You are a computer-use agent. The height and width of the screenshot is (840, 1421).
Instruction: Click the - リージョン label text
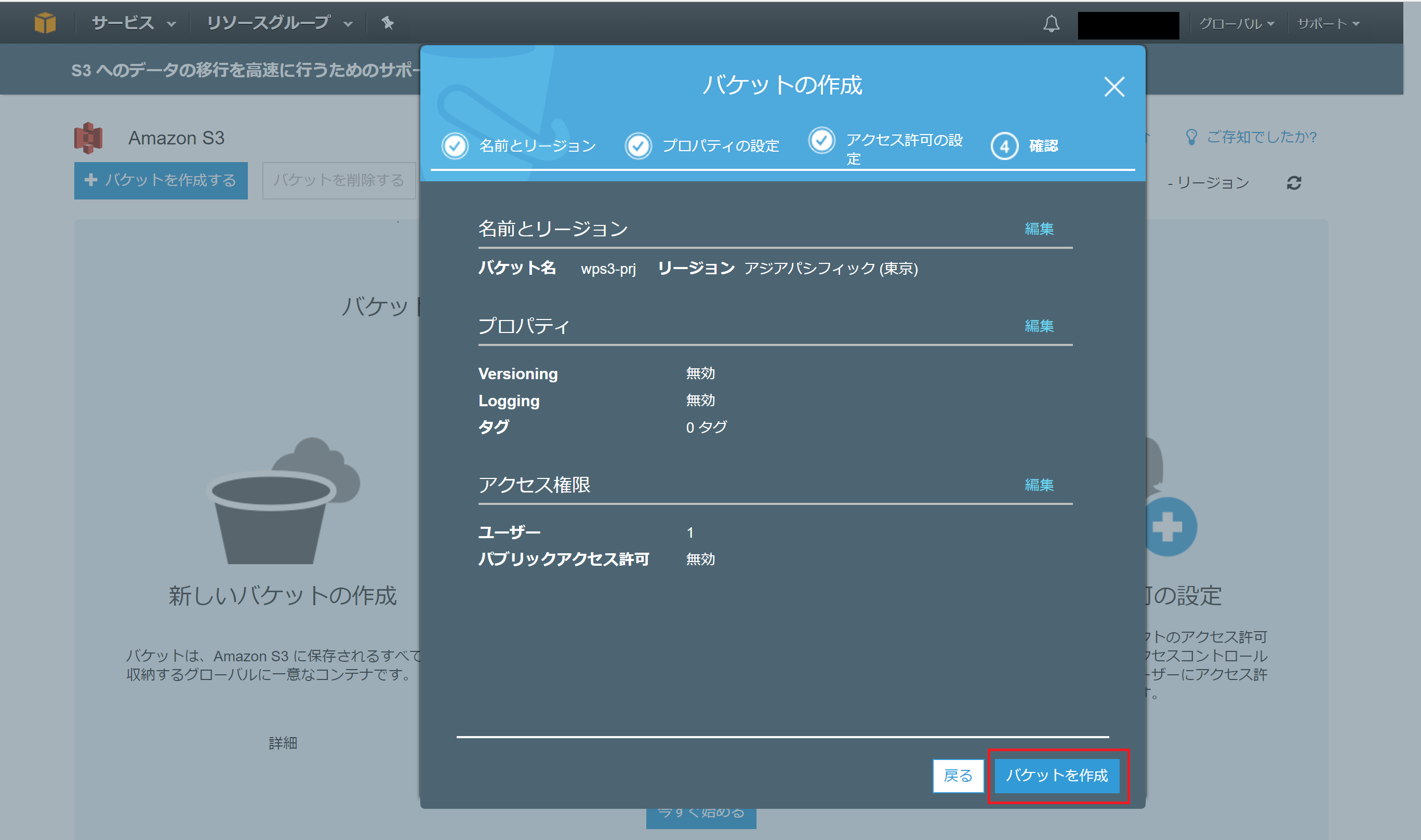point(1208,183)
